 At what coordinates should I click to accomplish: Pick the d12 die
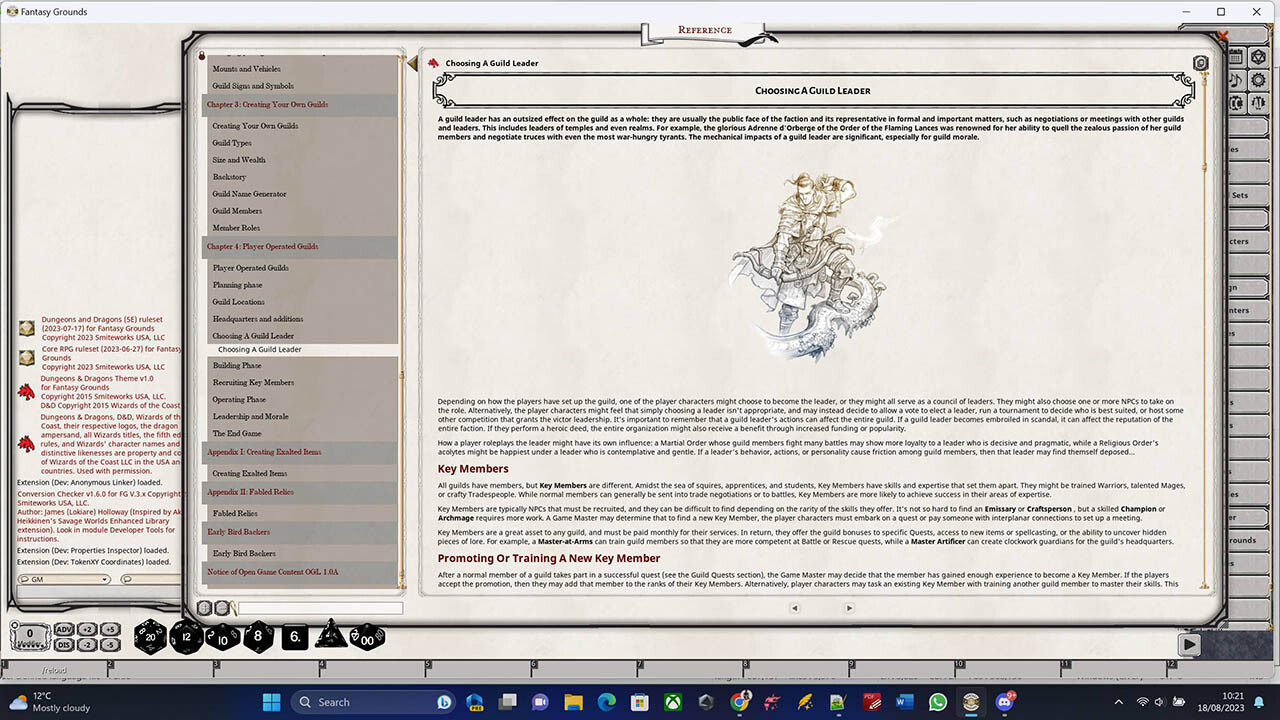(187, 636)
